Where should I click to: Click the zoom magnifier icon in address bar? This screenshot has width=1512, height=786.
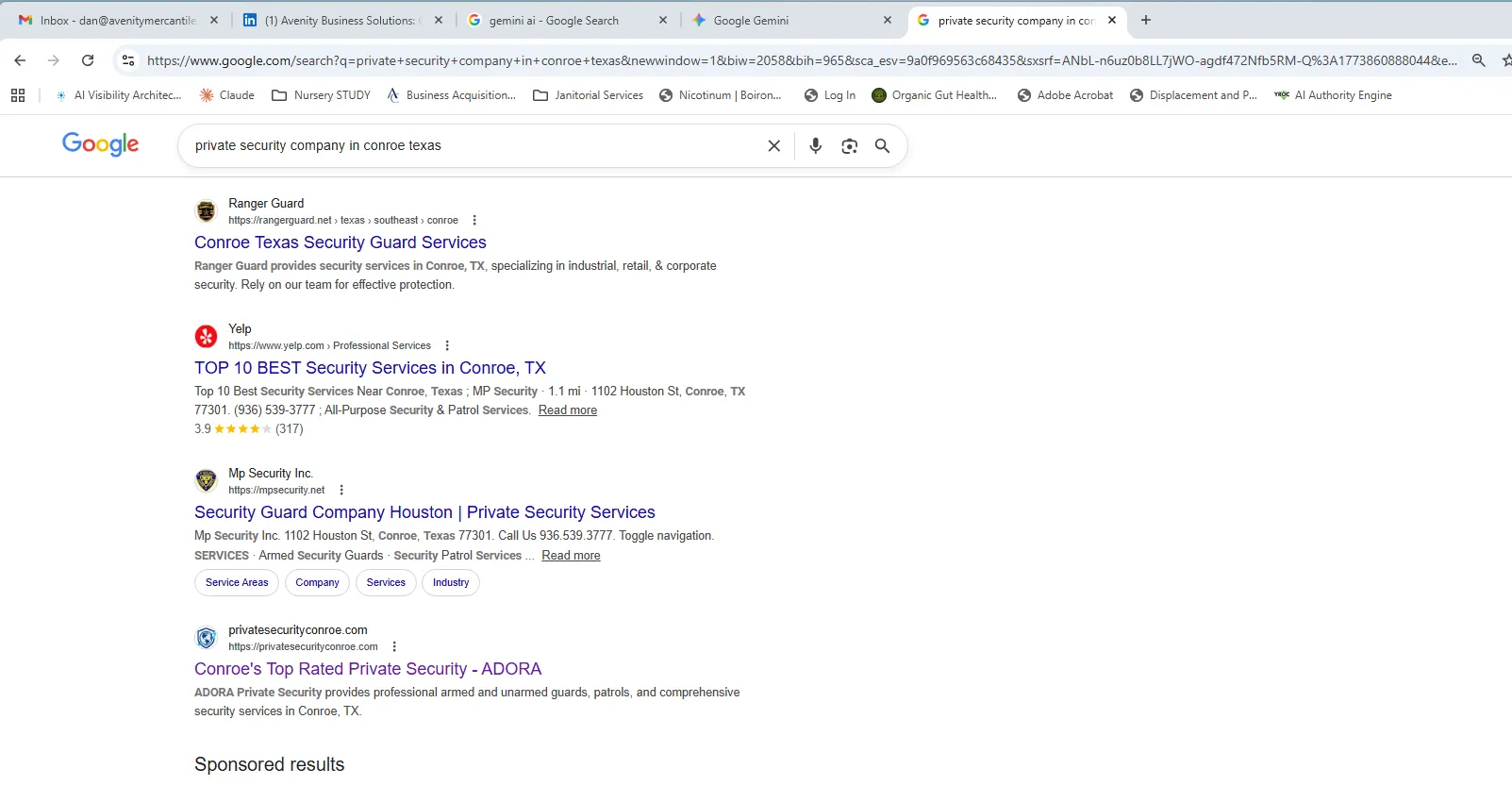(1478, 60)
